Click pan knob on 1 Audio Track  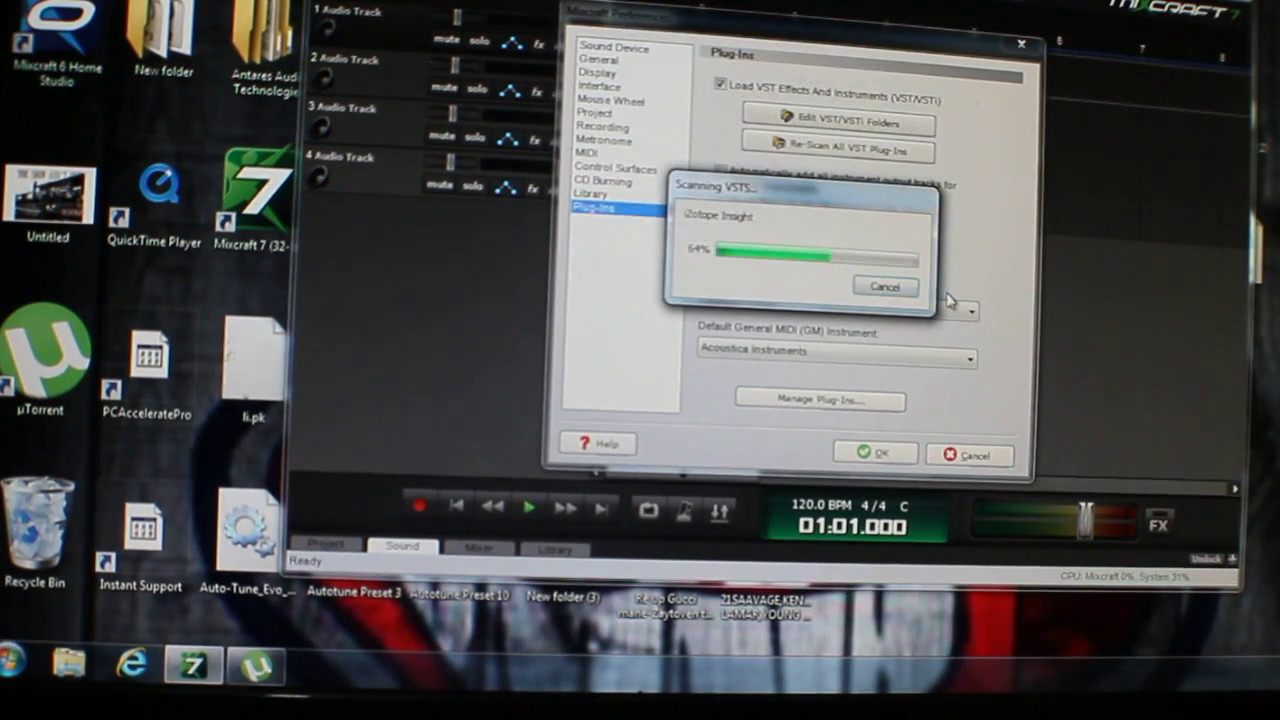coord(326,29)
